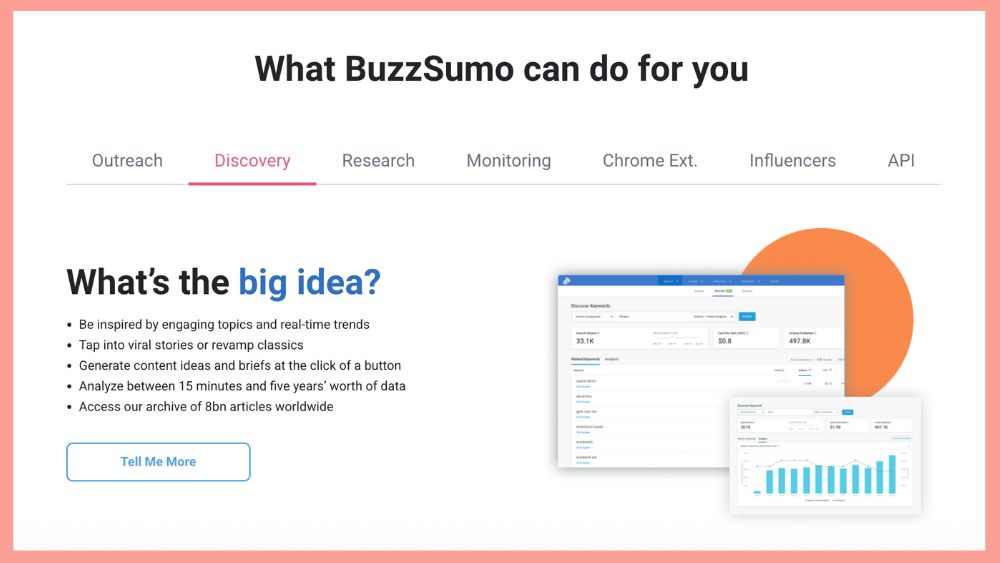Click bullet 'Analyze between 15 minutes and five years'

click(242, 386)
